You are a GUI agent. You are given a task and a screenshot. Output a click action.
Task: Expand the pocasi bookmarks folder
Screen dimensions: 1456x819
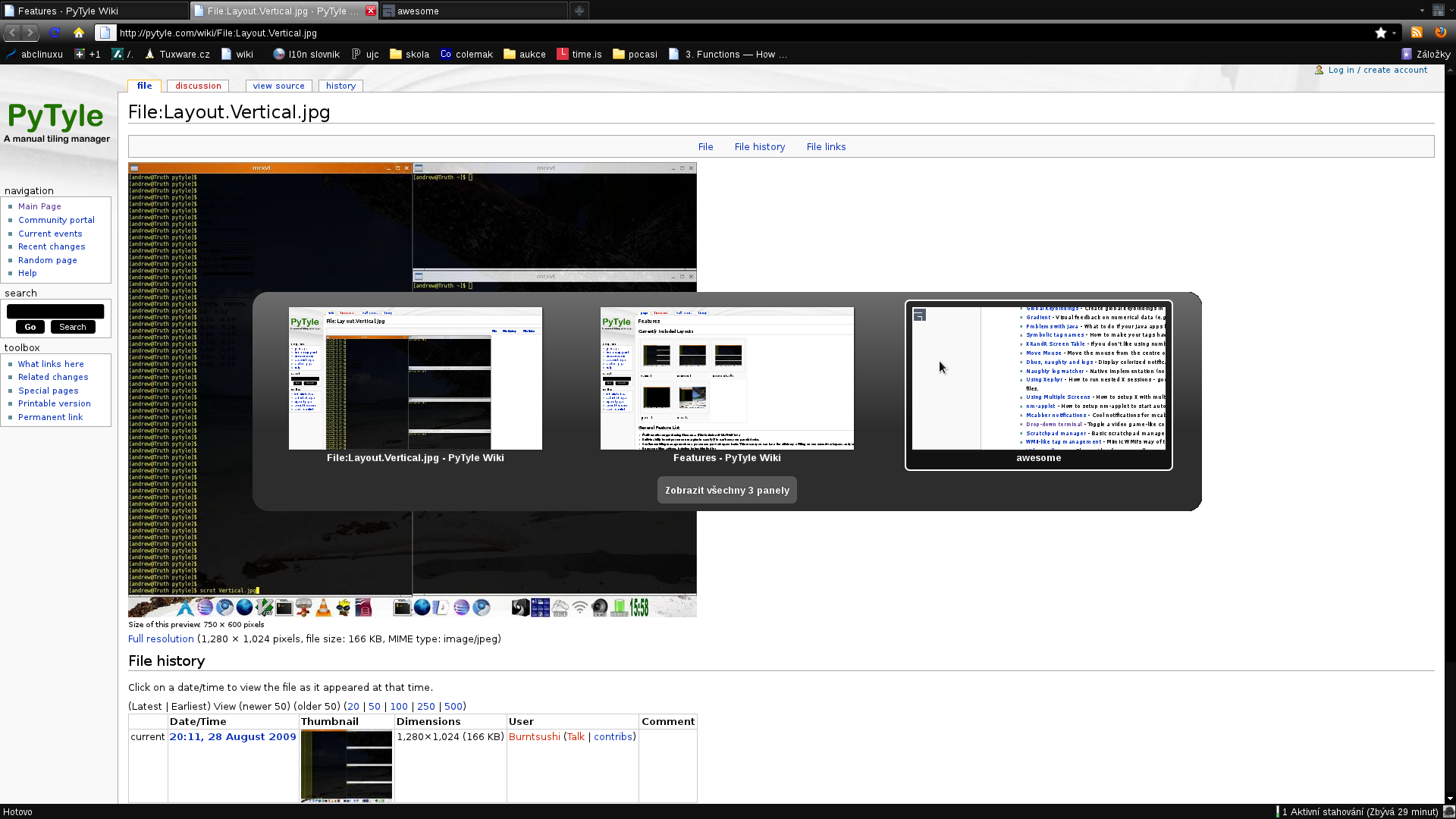click(635, 55)
